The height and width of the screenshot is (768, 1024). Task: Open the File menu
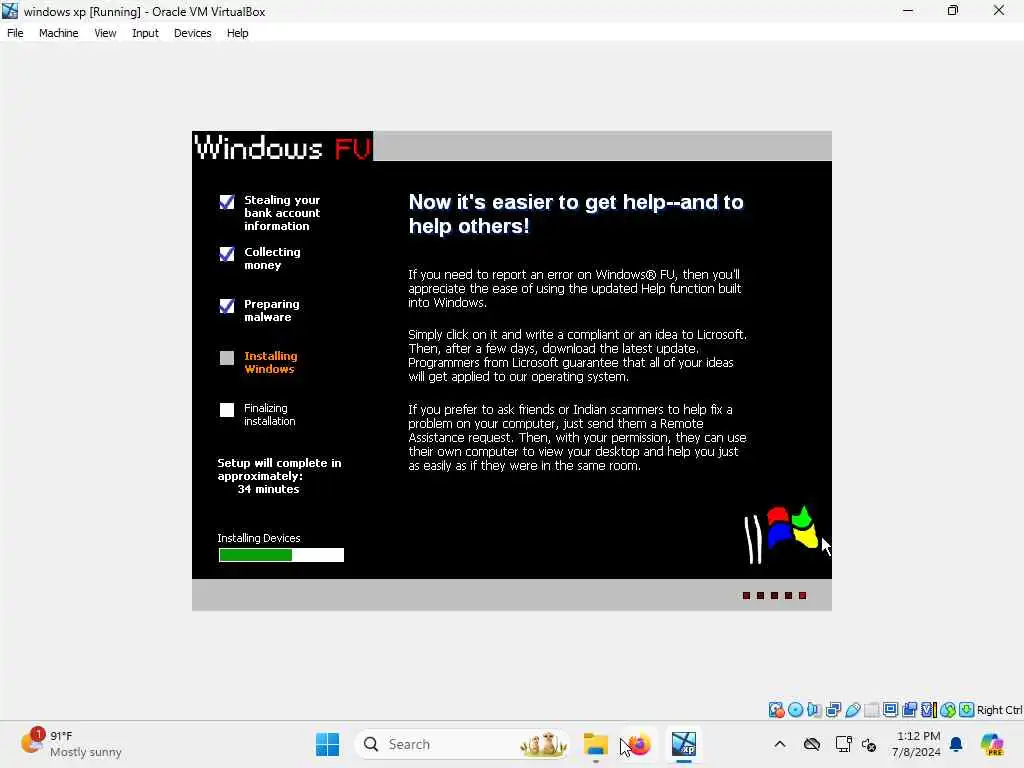click(15, 33)
